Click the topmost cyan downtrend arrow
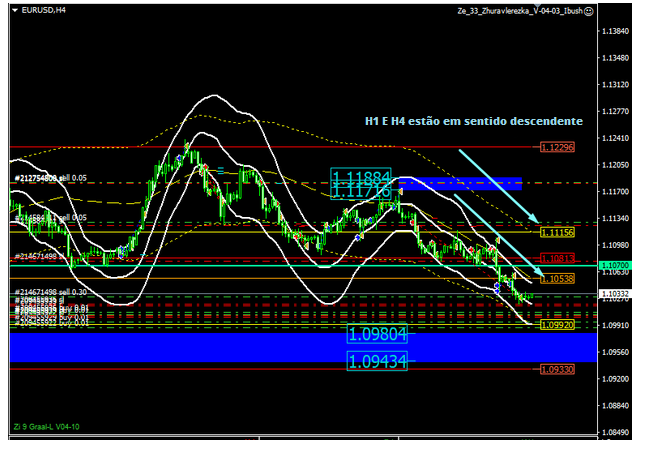The image size is (655, 450). coord(495,185)
